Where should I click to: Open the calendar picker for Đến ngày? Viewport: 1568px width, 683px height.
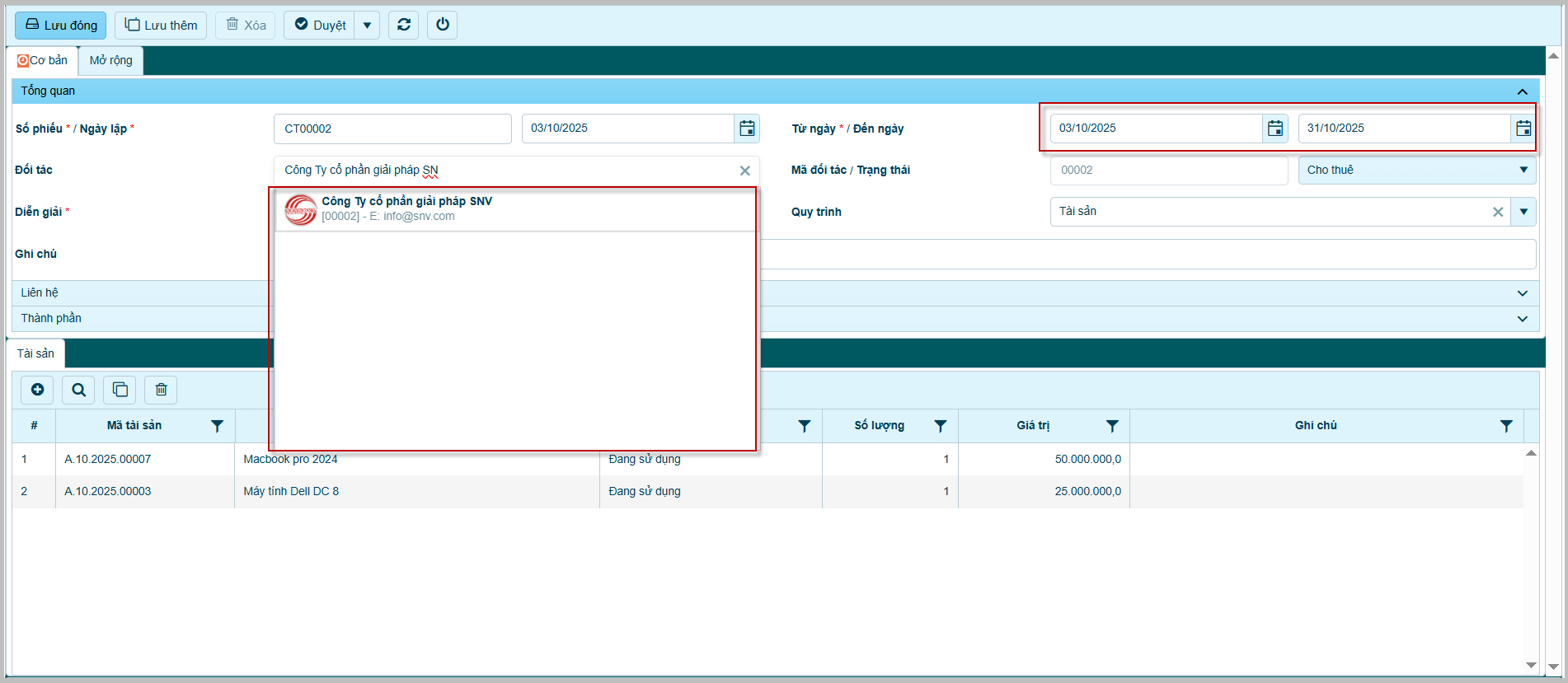tap(1523, 129)
